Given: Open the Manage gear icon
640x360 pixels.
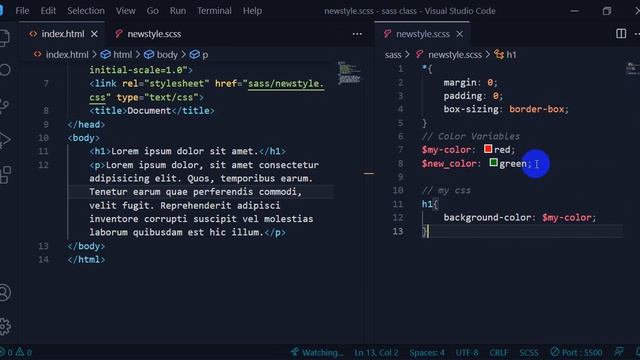Looking at the screenshot, I should click(x=4, y=326).
